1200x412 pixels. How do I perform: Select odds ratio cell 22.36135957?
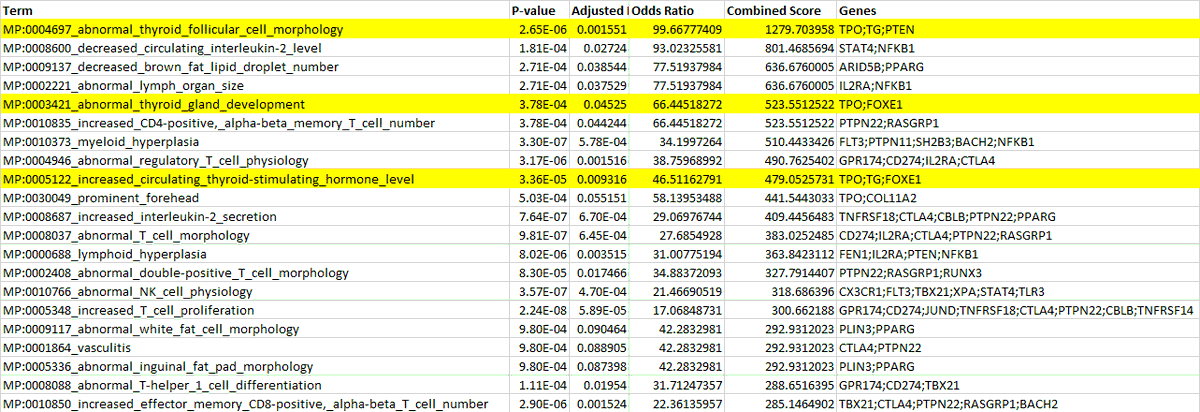click(x=675, y=403)
